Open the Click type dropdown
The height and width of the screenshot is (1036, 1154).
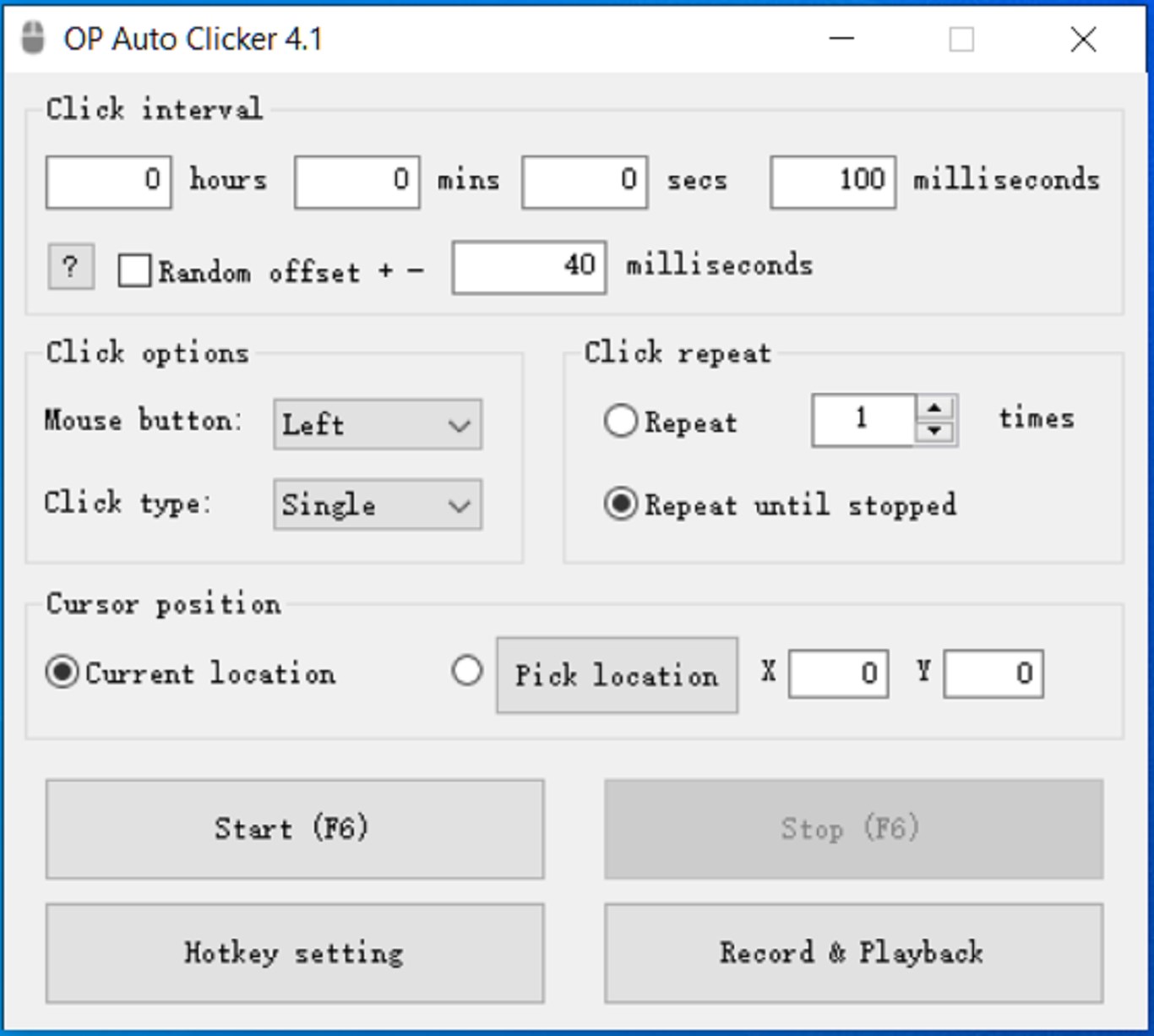(377, 504)
